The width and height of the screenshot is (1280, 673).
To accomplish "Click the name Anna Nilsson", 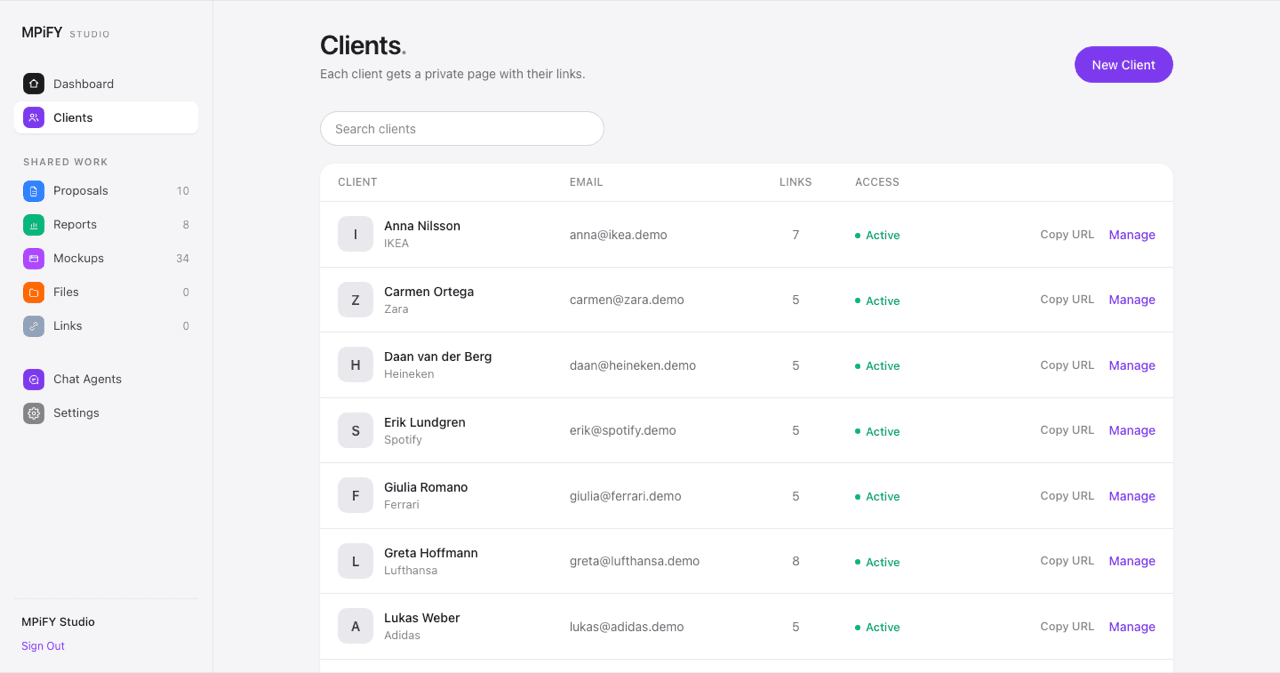I will (422, 226).
